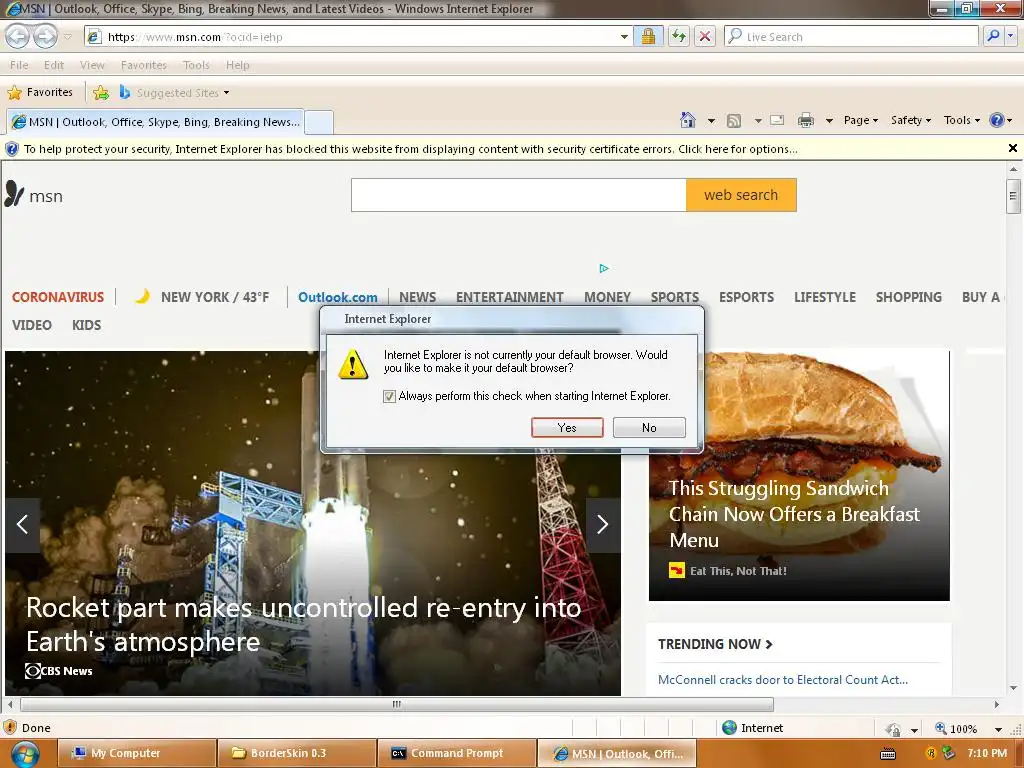
Task: Click the RSS Feeds icon
Action: point(734,121)
